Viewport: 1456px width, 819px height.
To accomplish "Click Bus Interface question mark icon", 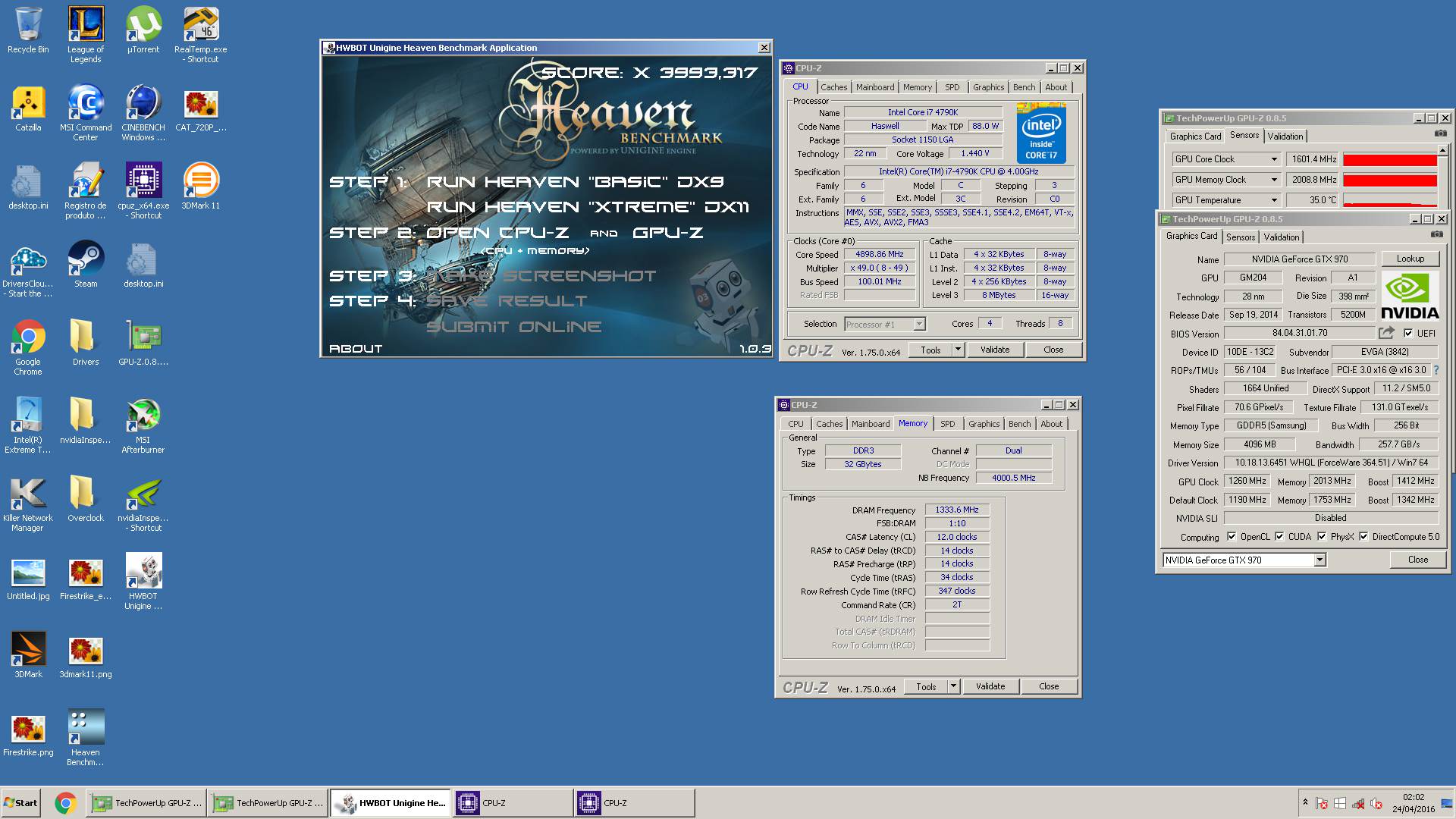I will 1436,370.
